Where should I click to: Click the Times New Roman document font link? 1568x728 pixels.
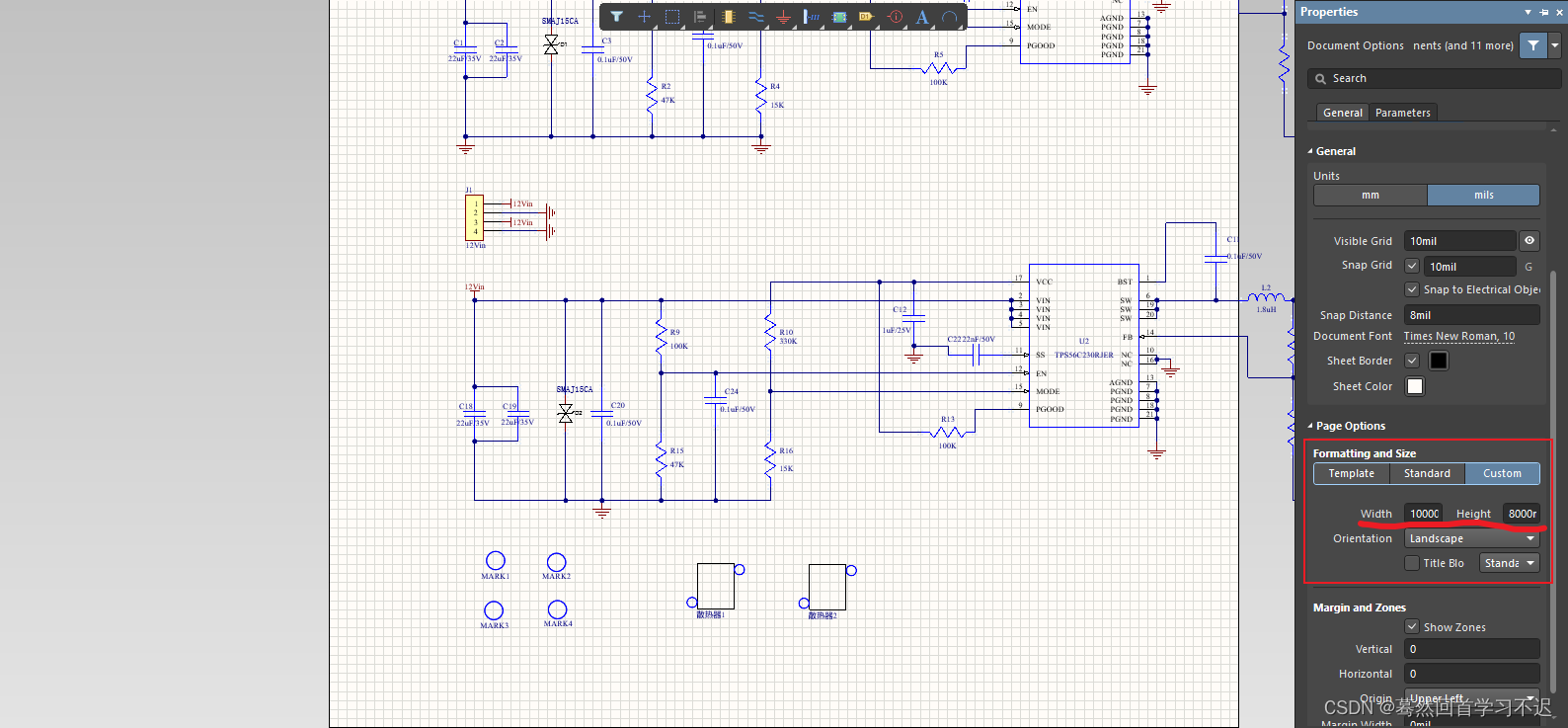(x=1458, y=337)
